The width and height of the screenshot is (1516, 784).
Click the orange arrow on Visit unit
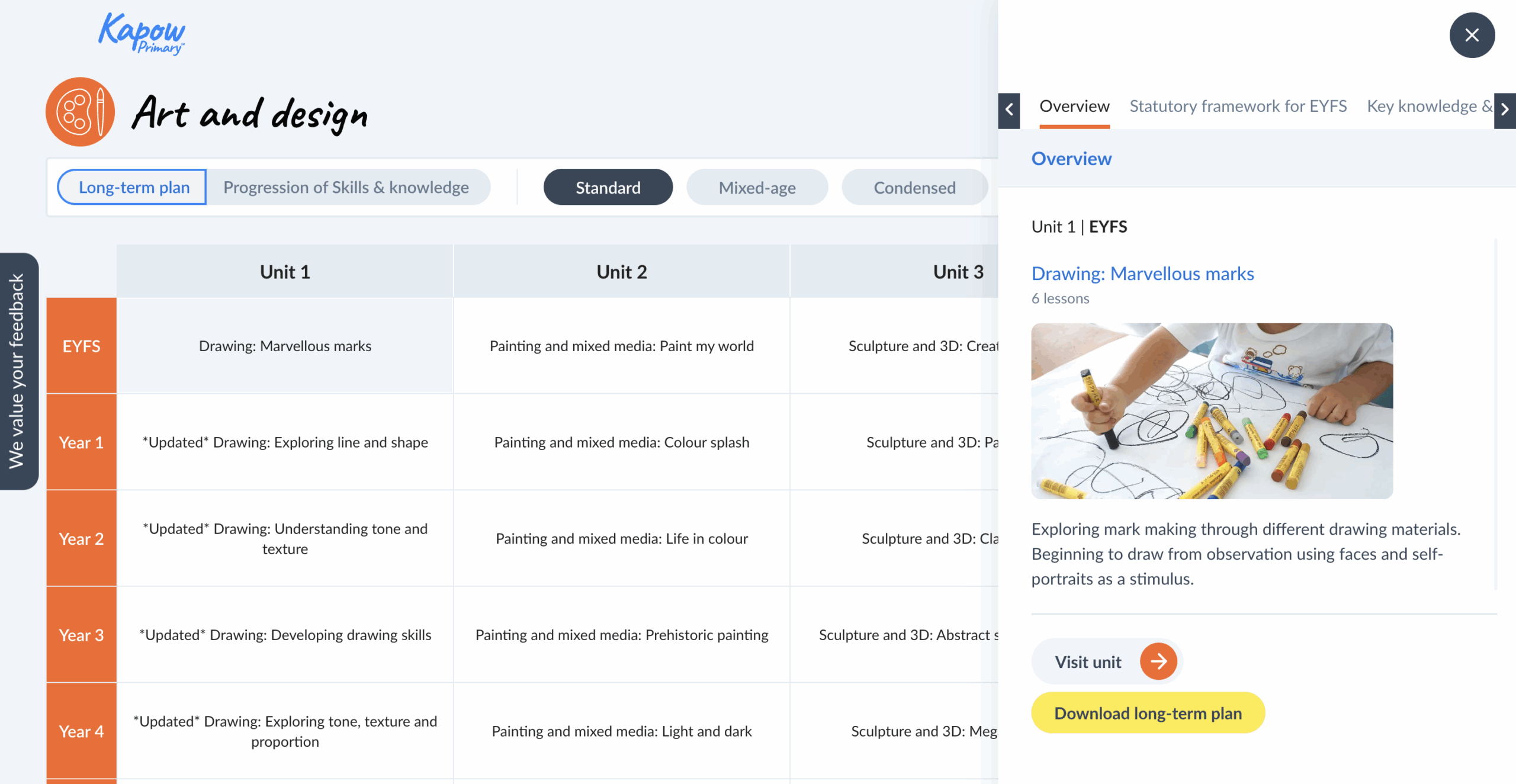(x=1158, y=661)
